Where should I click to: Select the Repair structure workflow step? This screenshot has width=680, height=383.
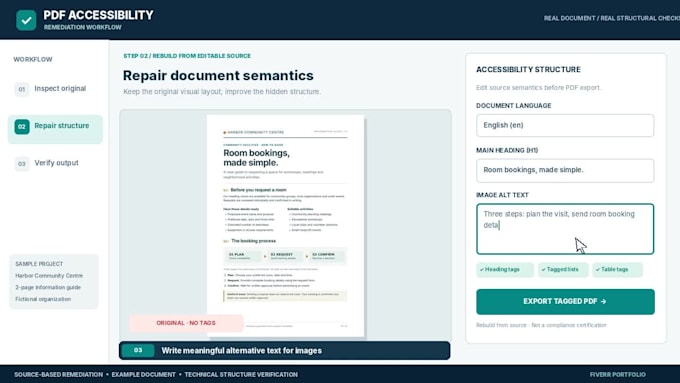click(55, 129)
